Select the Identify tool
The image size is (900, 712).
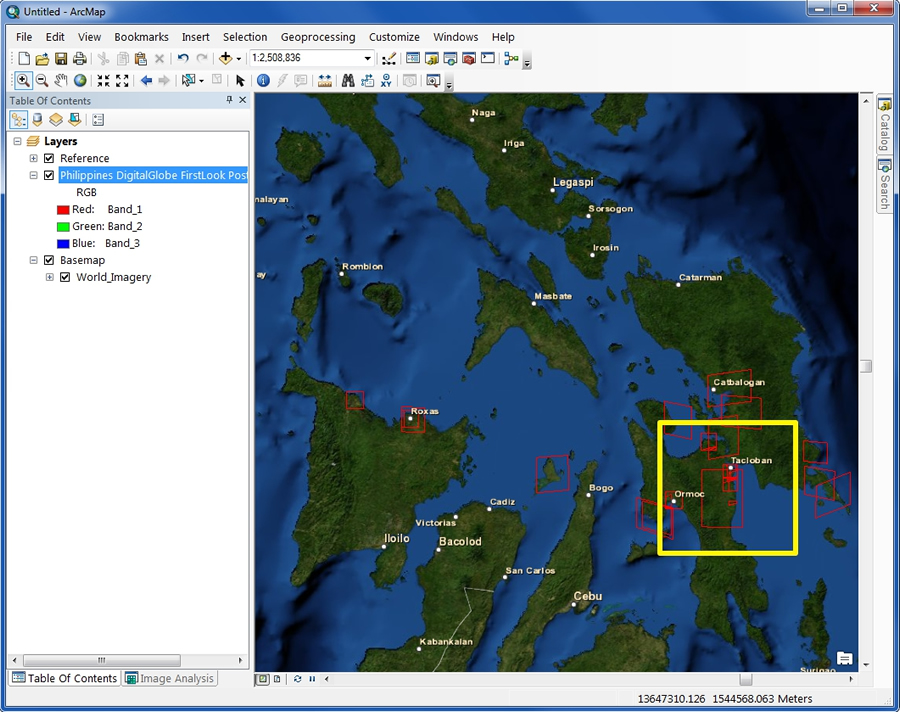click(x=263, y=80)
